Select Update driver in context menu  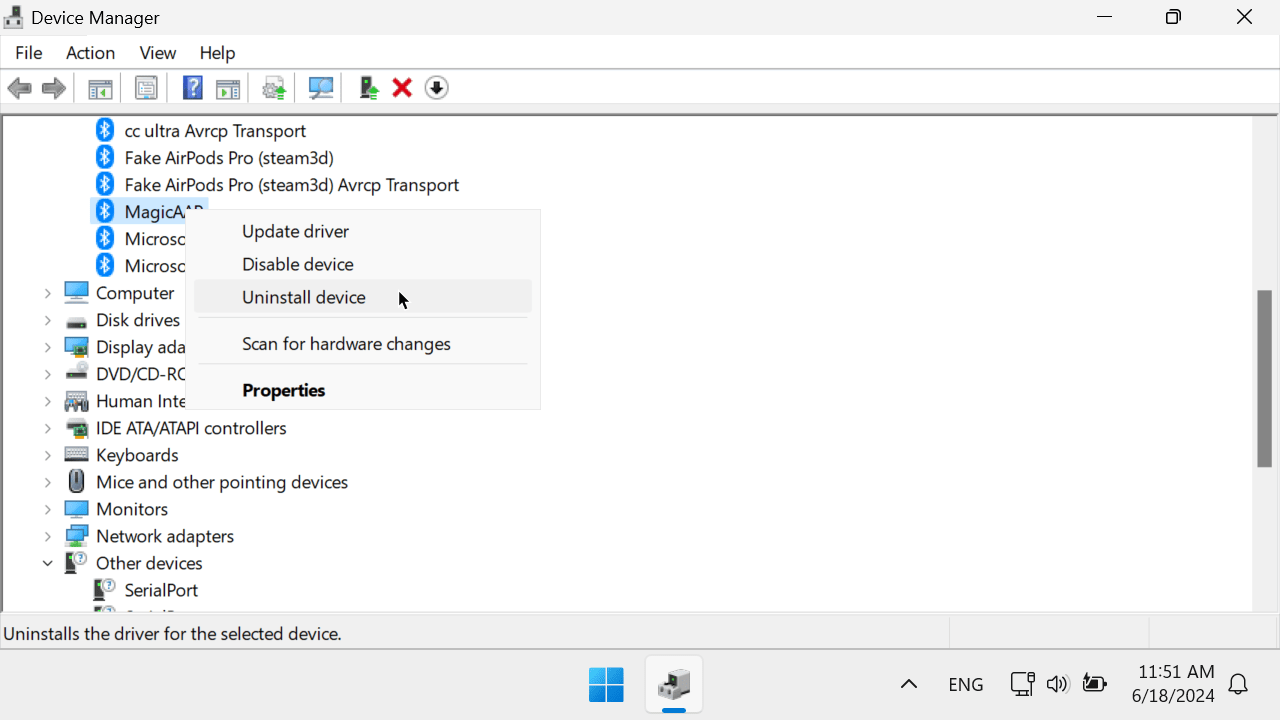tap(295, 231)
